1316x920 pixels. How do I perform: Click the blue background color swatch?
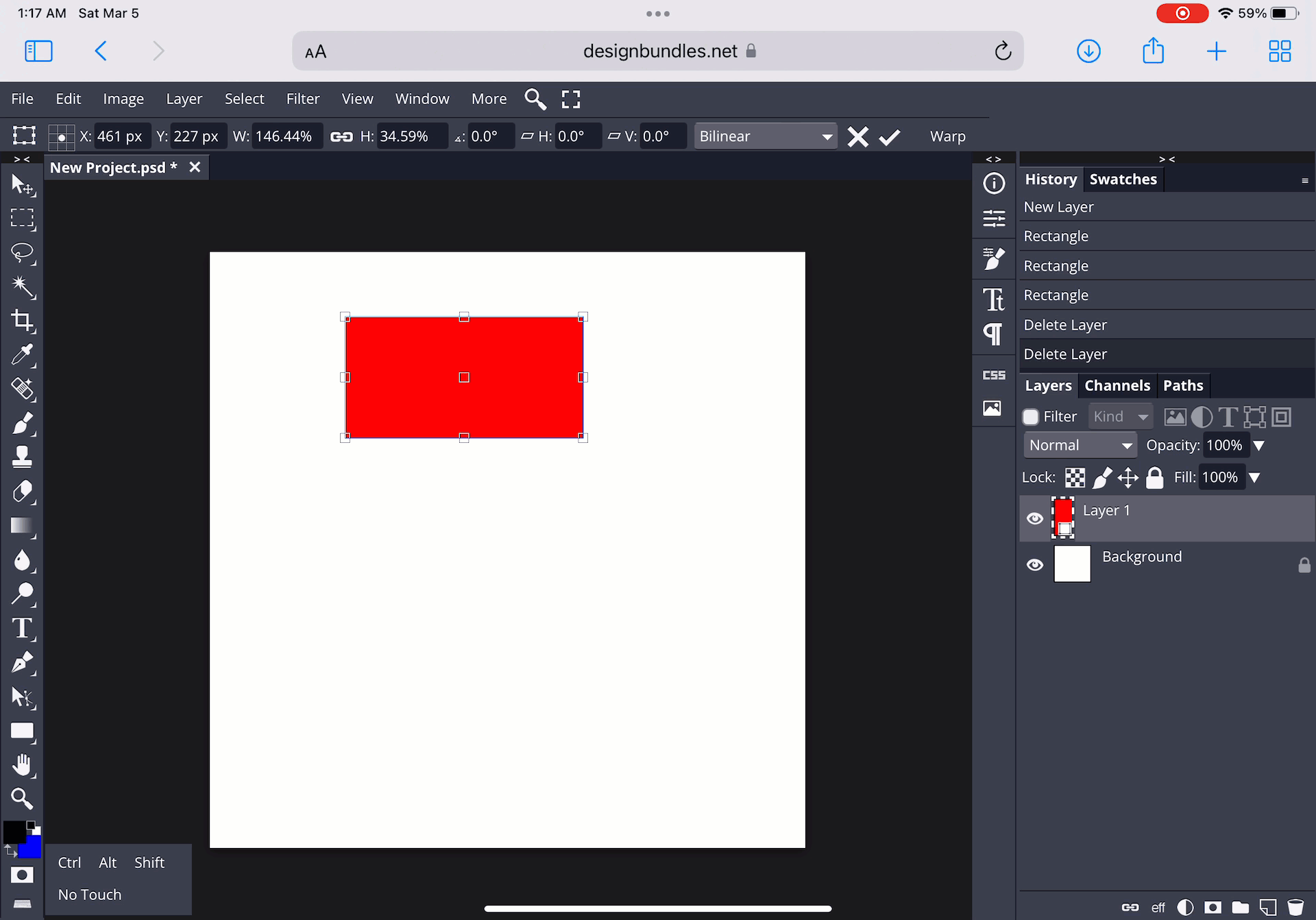pyautogui.click(x=32, y=849)
